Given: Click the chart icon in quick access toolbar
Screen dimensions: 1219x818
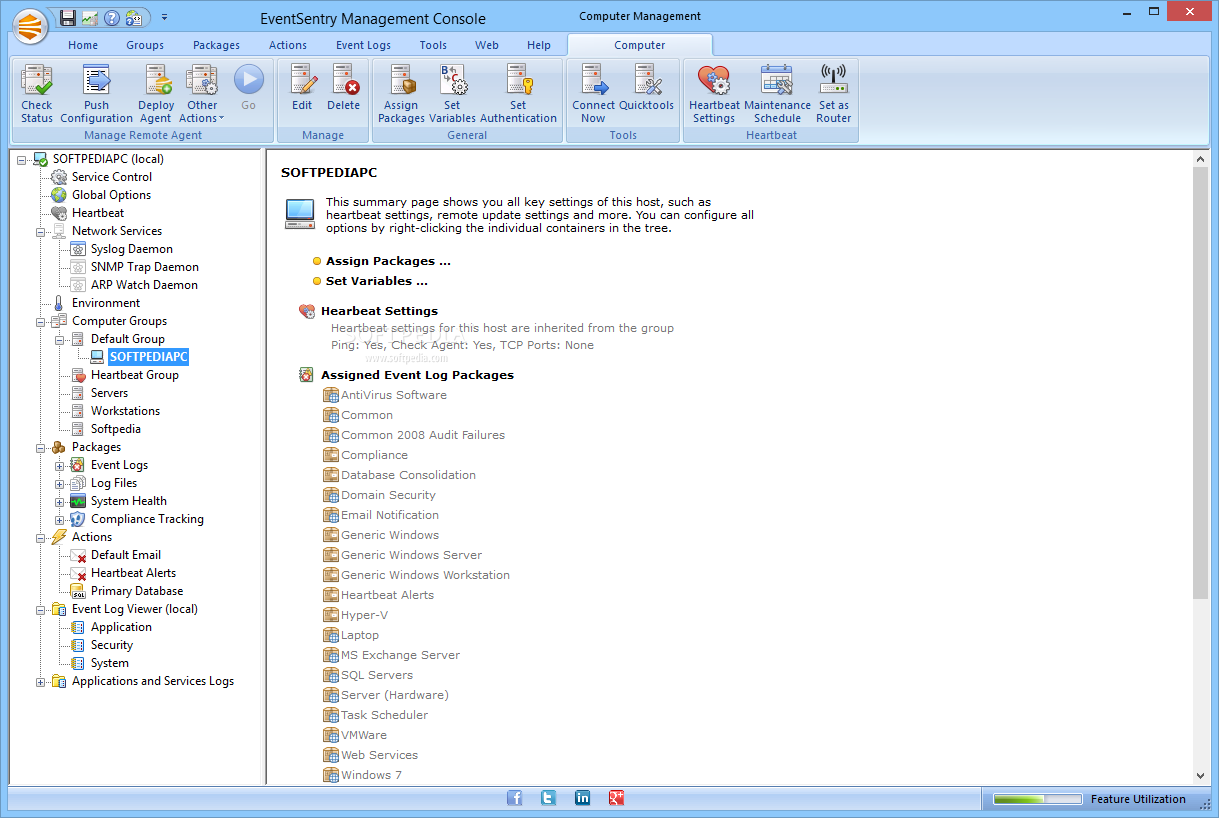Looking at the screenshot, I should (x=90, y=17).
